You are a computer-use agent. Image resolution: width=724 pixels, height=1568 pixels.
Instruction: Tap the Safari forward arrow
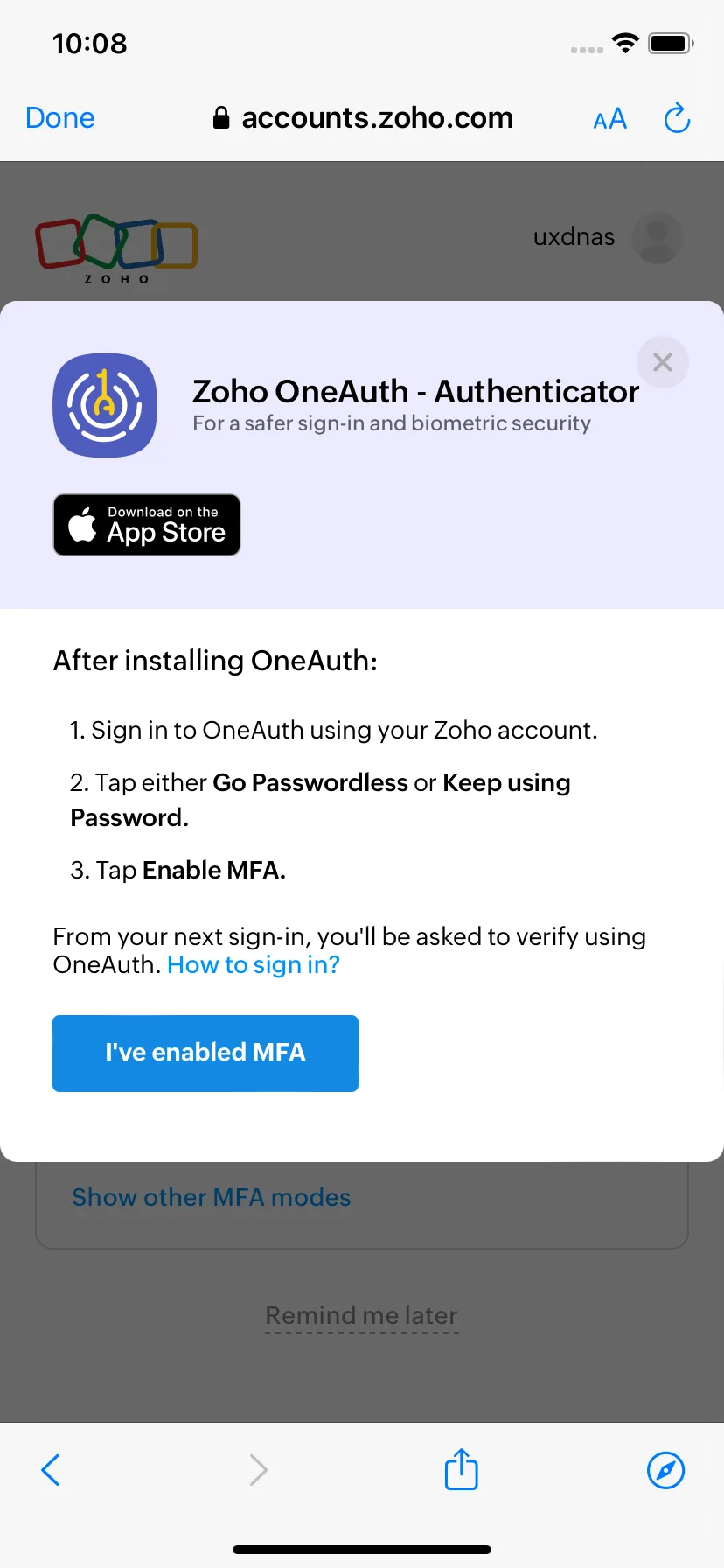click(x=258, y=1470)
